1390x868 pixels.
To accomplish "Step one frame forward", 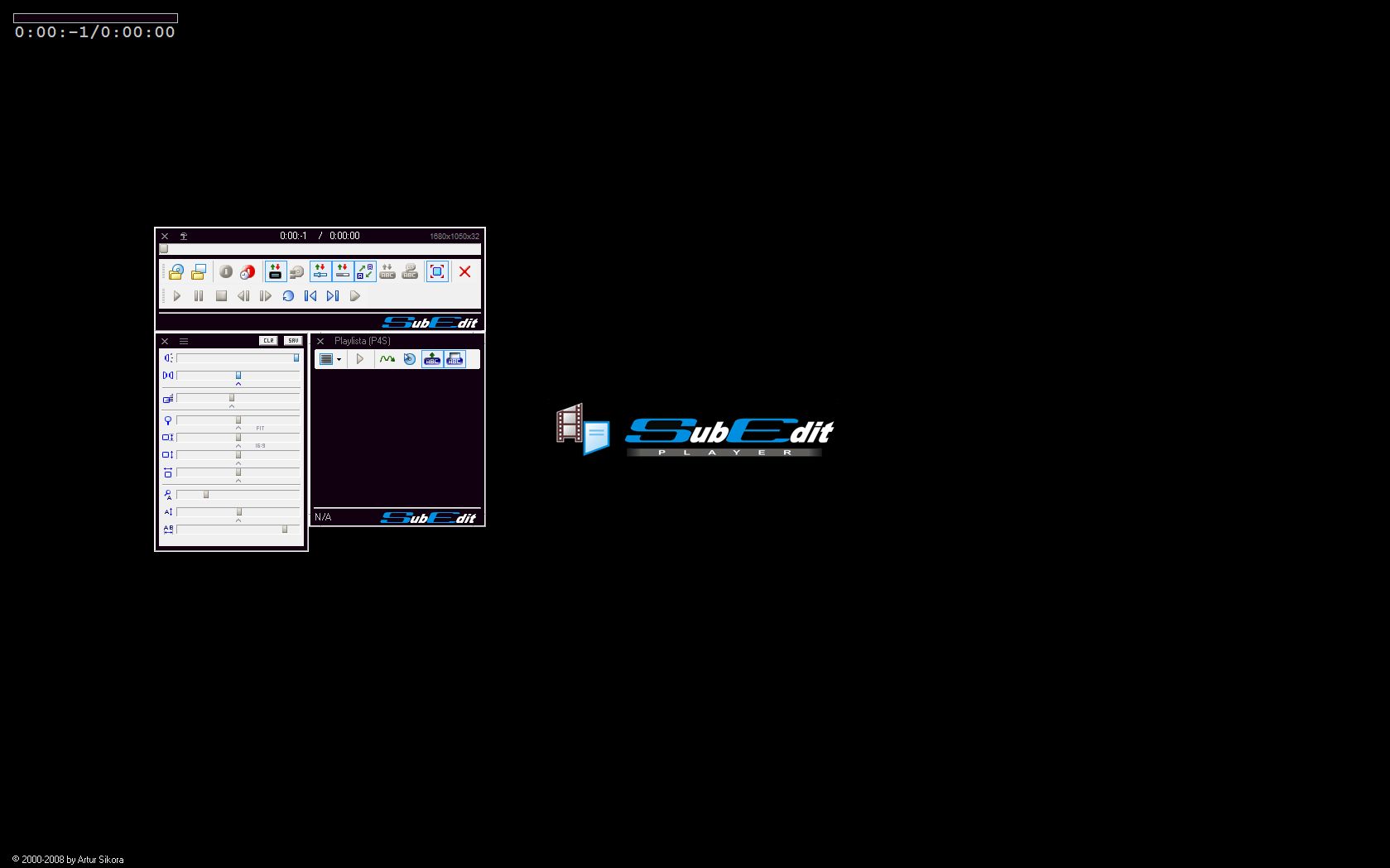I will [x=266, y=295].
